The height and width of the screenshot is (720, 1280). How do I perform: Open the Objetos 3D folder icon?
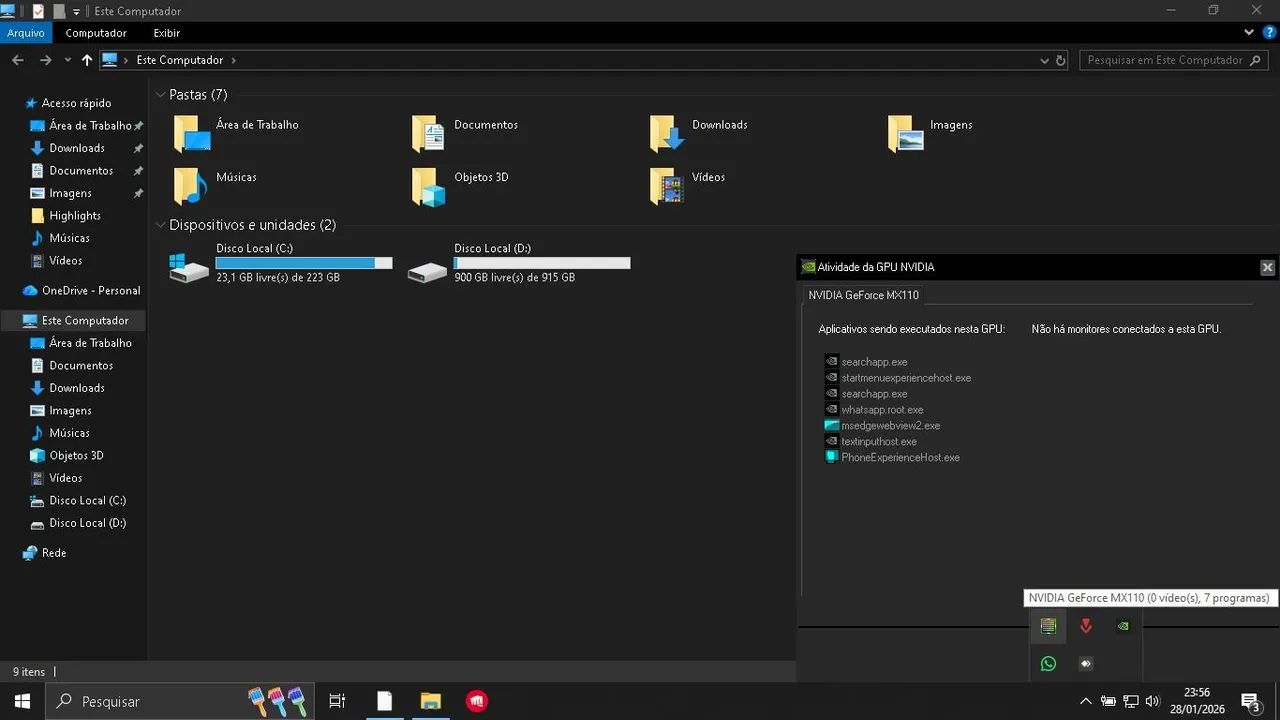(429, 186)
